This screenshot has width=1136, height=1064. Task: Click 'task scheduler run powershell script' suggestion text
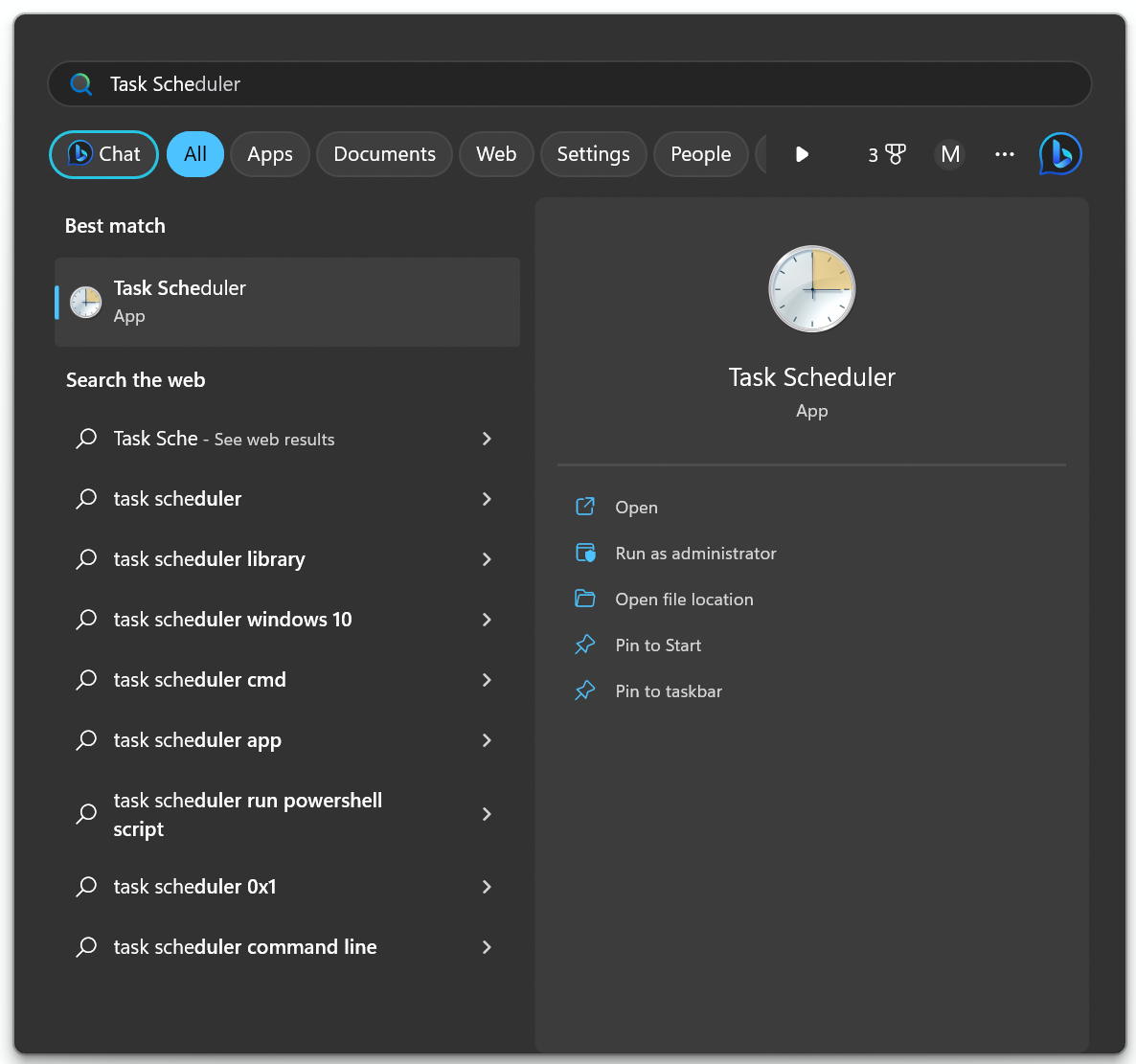point(248,814)
